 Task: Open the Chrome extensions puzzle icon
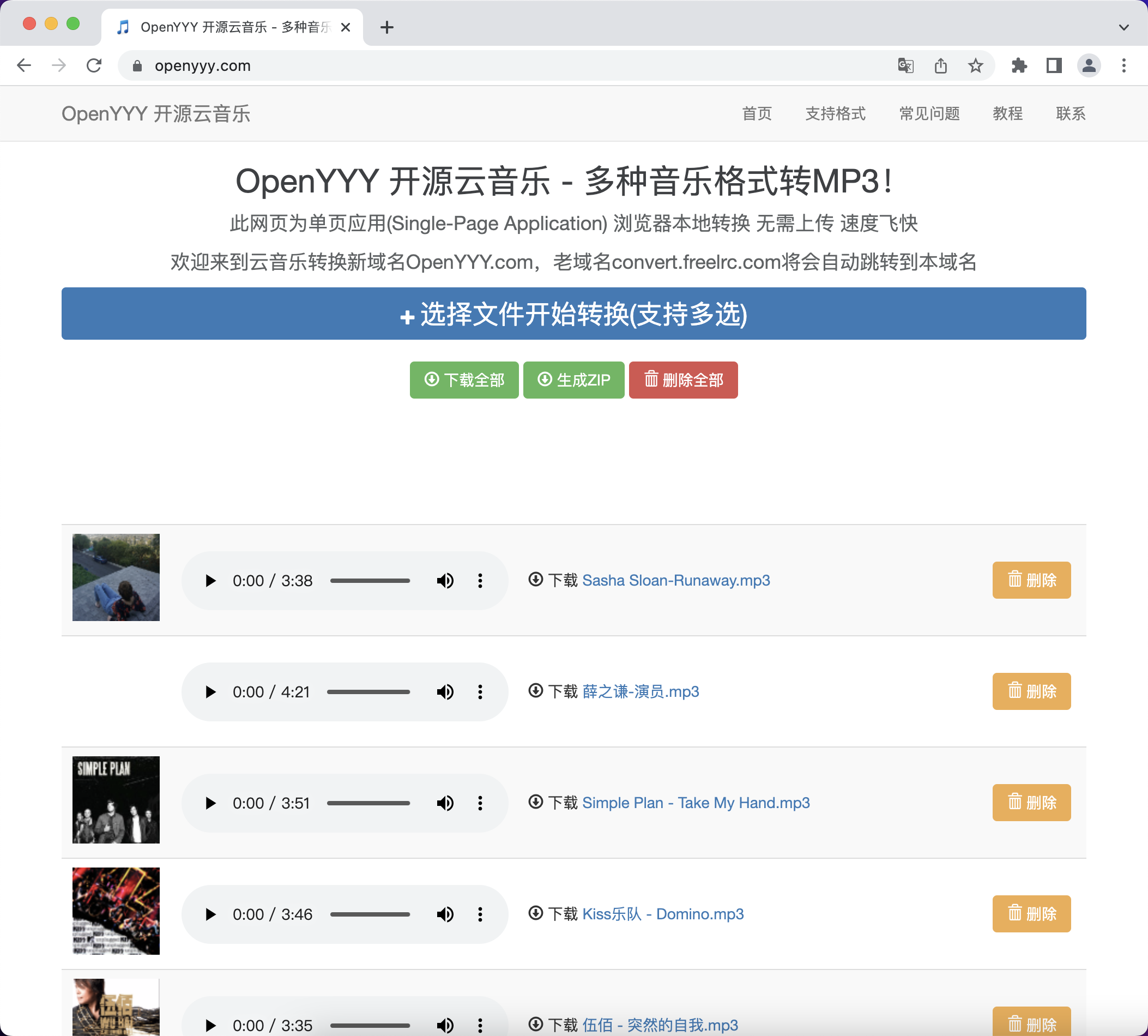click(1019, 65)
